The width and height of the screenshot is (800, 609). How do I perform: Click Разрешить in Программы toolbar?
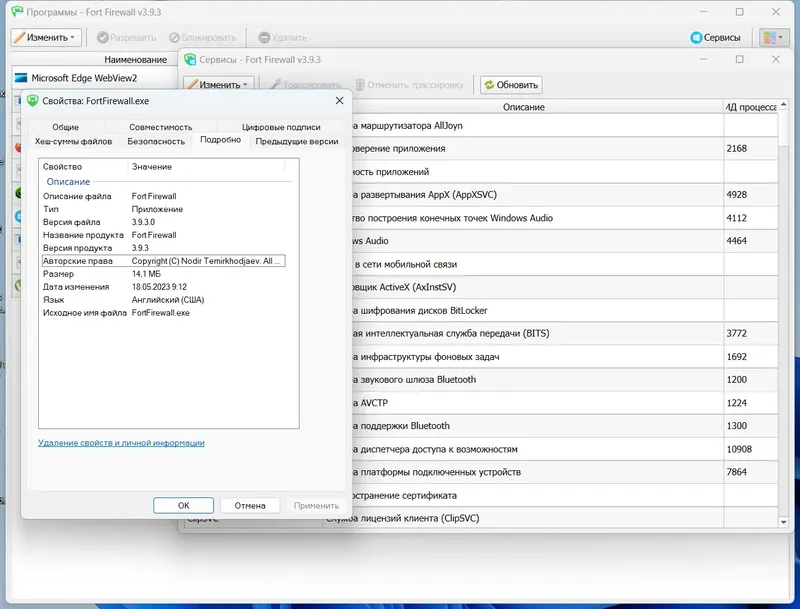tap(126, 37)
